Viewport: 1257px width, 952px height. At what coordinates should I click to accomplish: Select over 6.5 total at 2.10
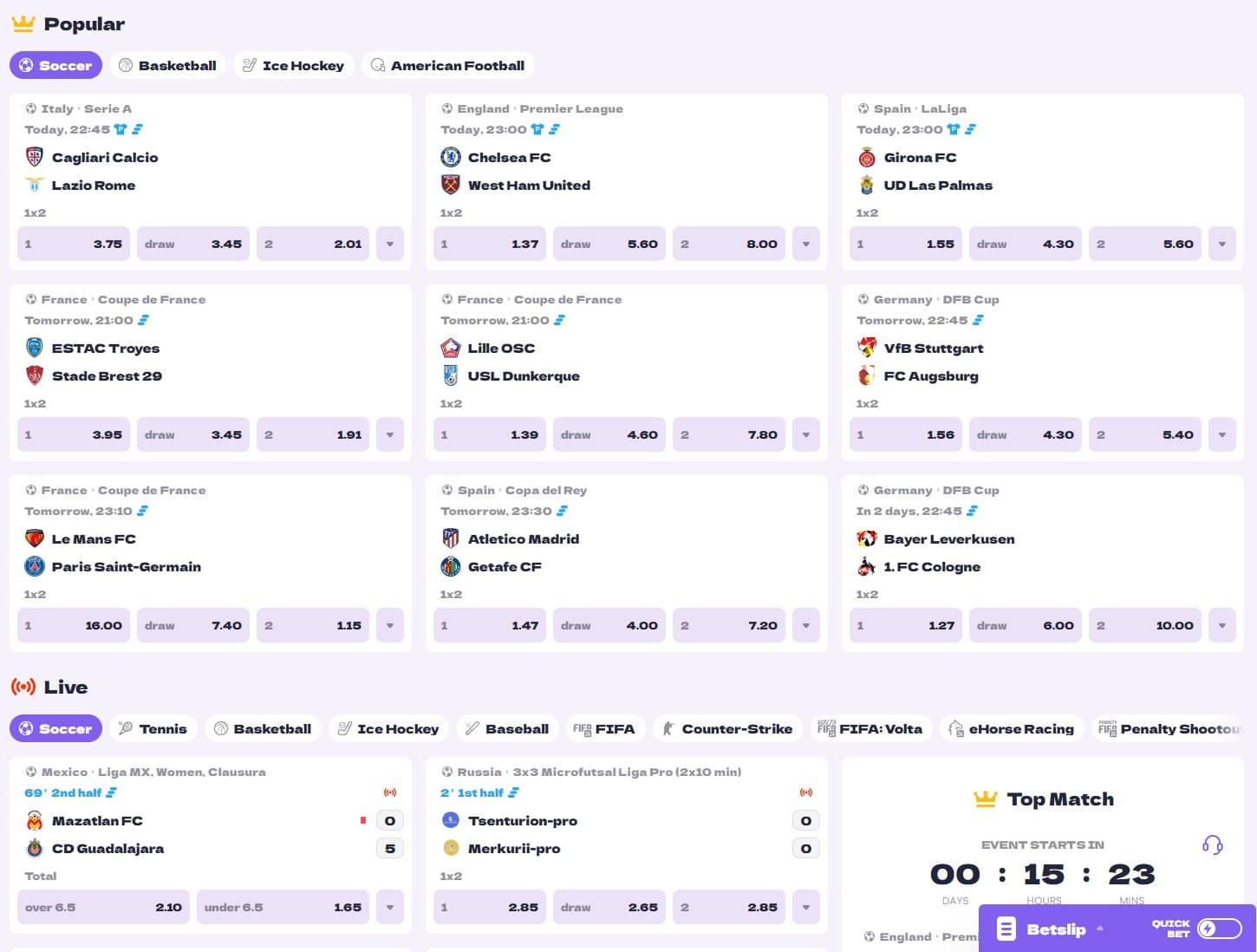tap(103, 907)
